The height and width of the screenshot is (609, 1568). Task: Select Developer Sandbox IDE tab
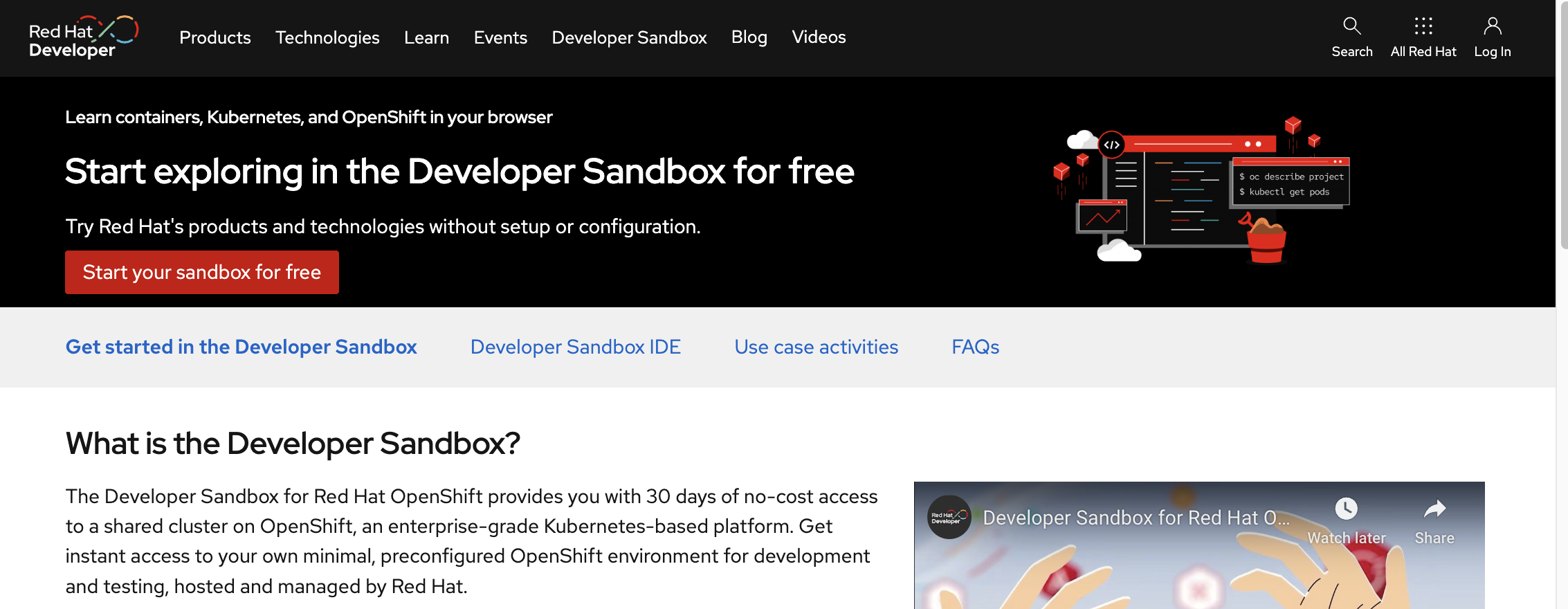pos(576,347)
